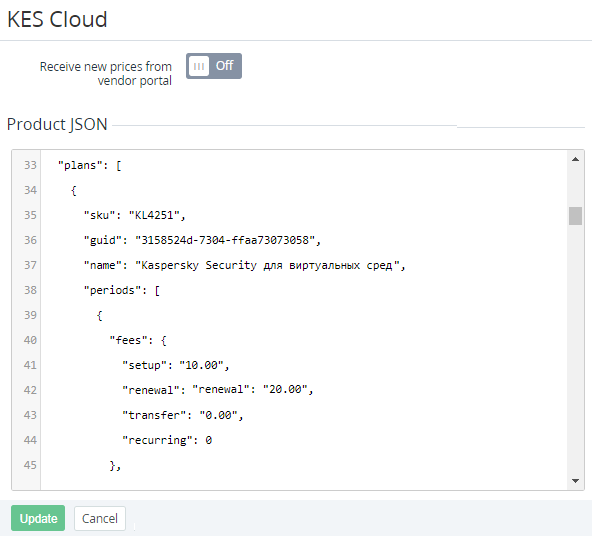Click the "plans" key on line 33
592x540 pixels.
pyautogui.click(x=80, y=165)
